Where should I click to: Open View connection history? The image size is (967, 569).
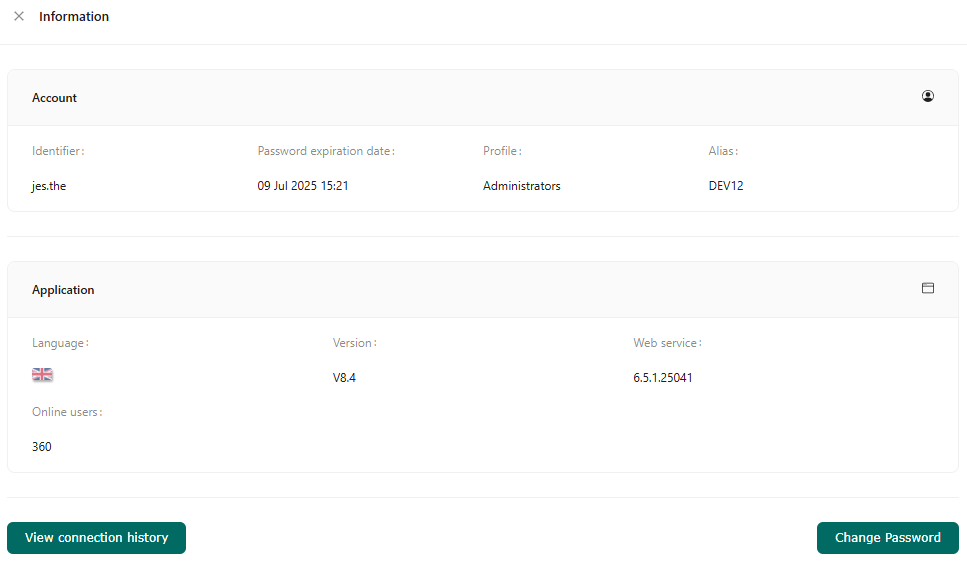(96, 538)
